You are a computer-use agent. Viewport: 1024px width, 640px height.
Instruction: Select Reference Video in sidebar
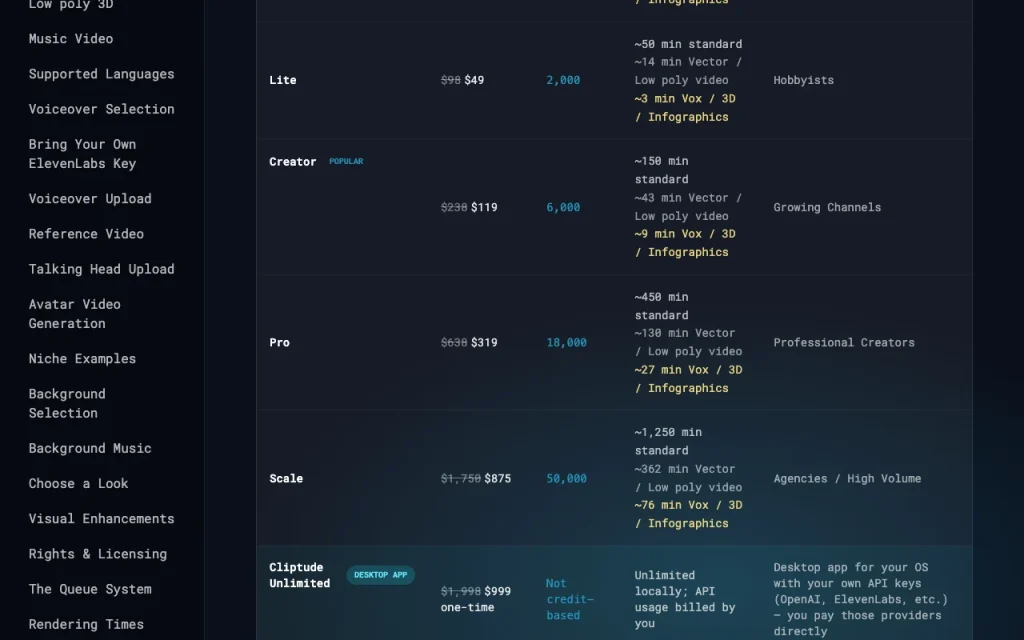[86, 234]
